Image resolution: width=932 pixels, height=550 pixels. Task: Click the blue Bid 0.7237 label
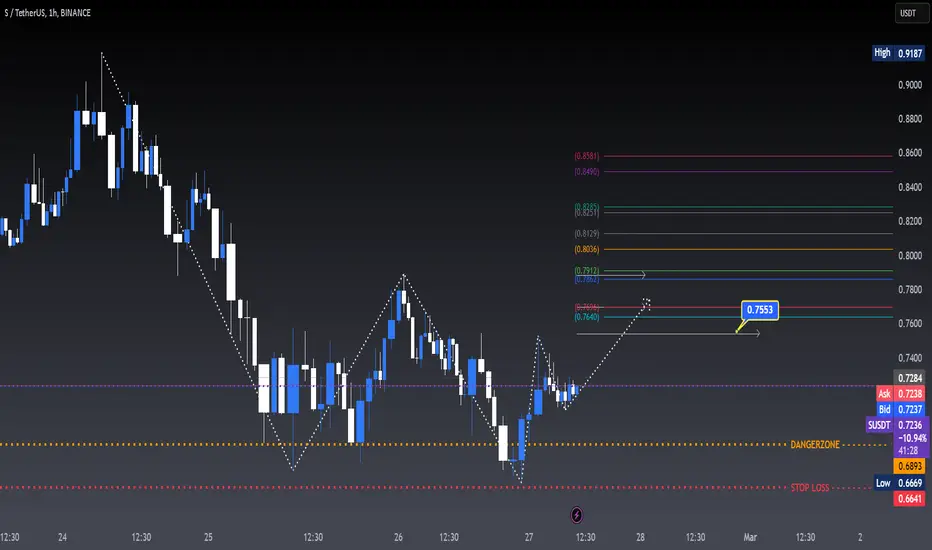point(900,409)
